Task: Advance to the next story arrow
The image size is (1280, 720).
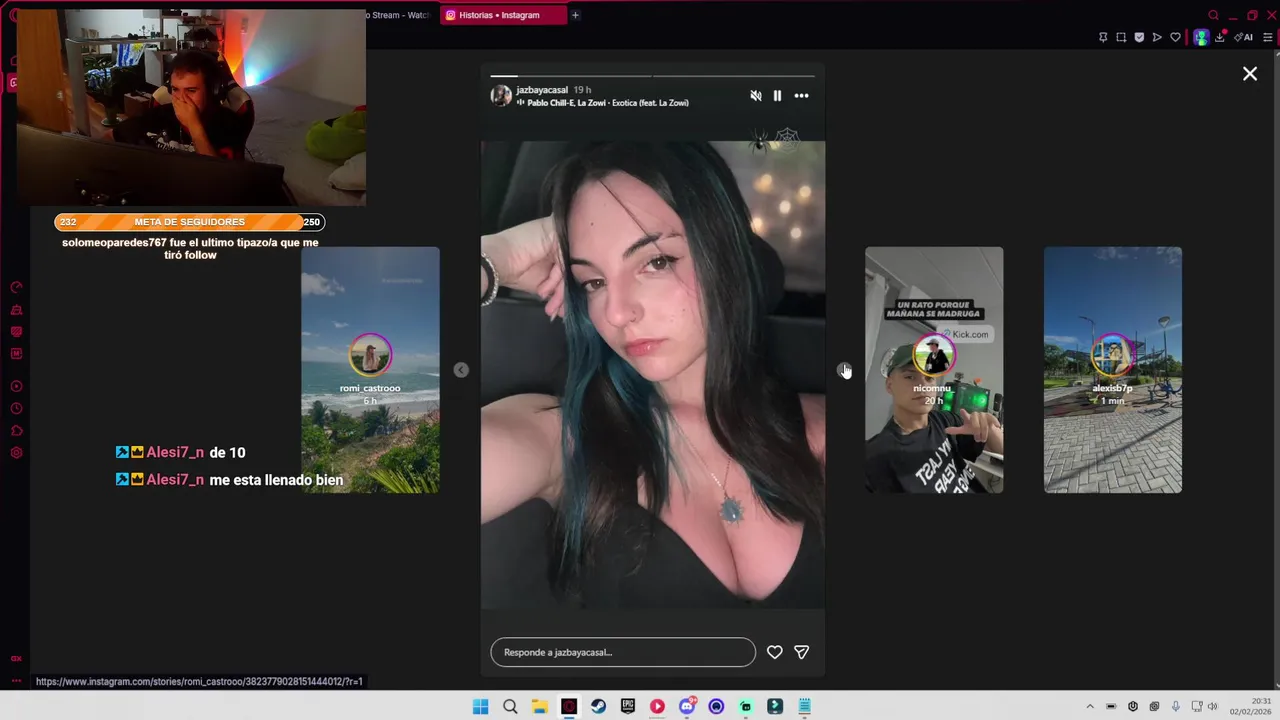Action: point(844,370)
